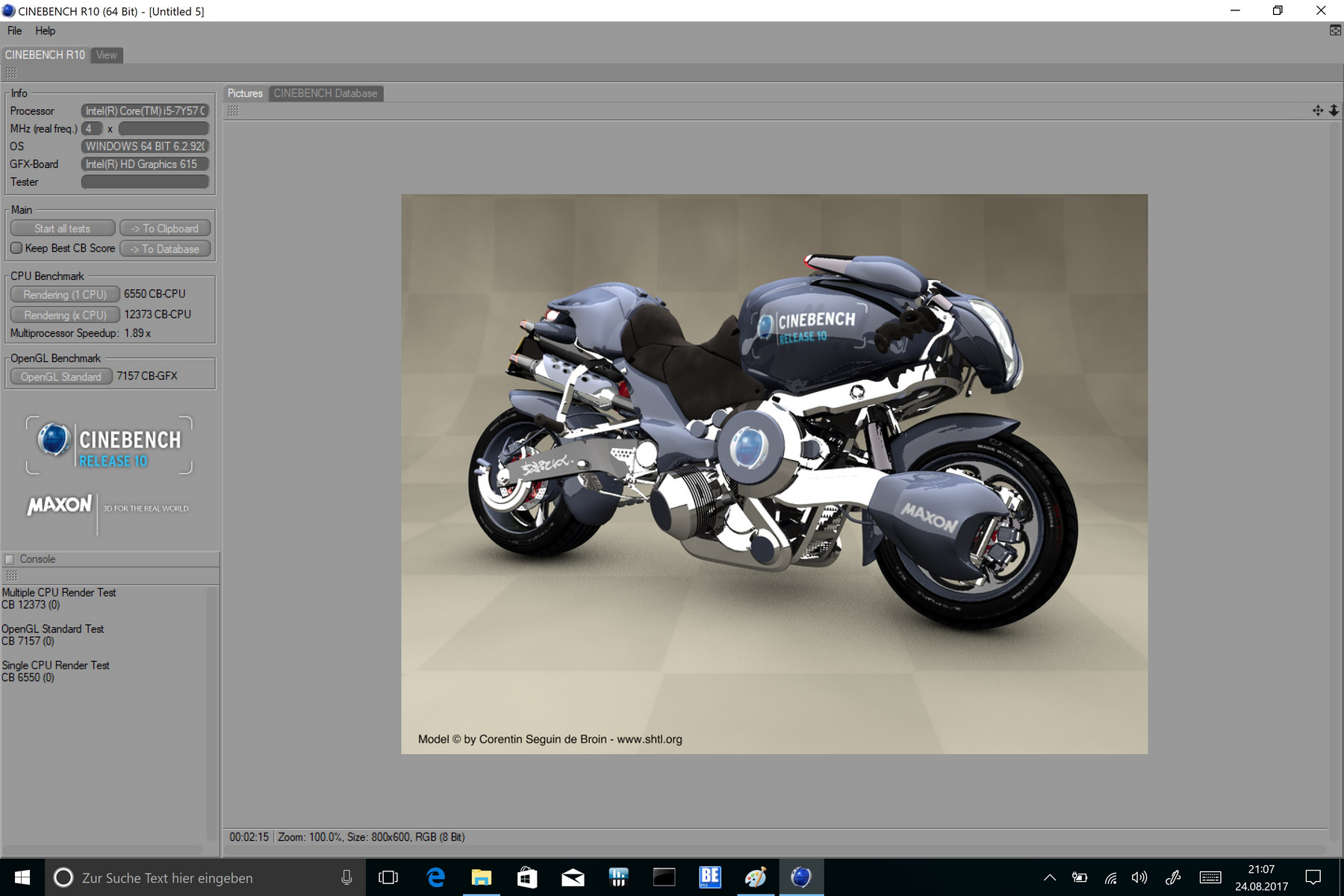The width and height of the screenshot is (1344, 896).
Task: Click the grip handle below CINEBENCH R10 tab
Action: [11, 72]
